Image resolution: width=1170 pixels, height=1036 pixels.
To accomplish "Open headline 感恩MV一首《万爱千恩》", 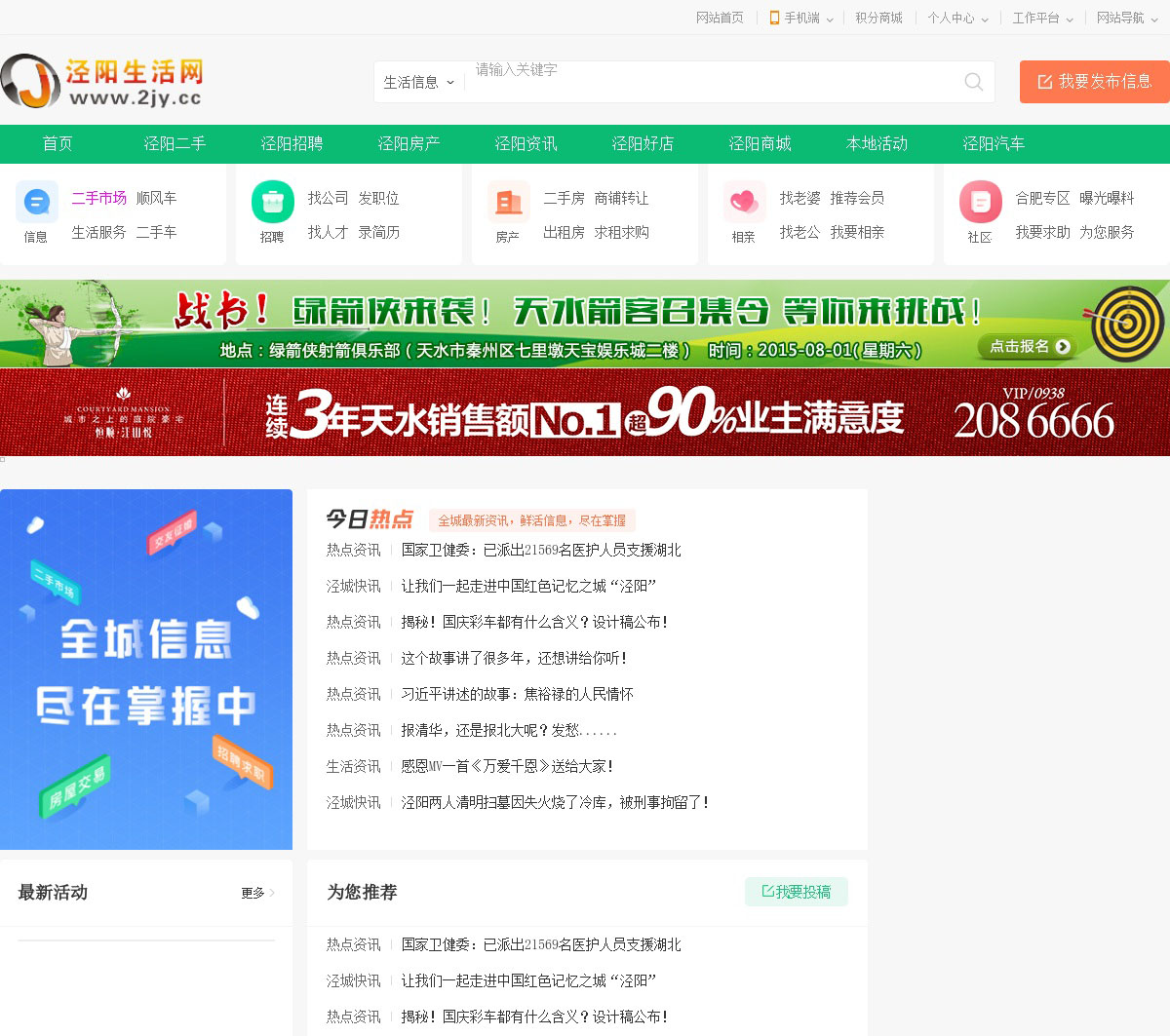I will pos(507,766).
